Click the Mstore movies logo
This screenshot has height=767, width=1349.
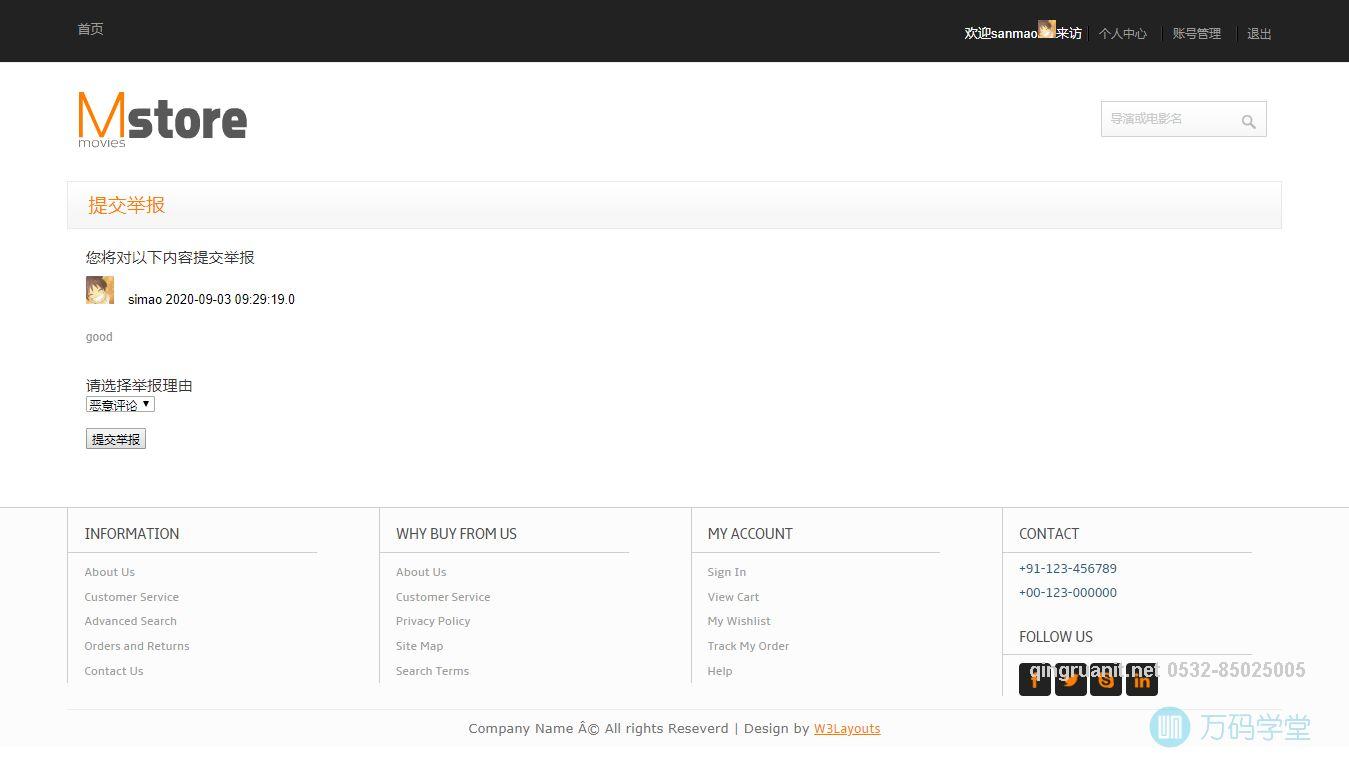tap(162, 119)
